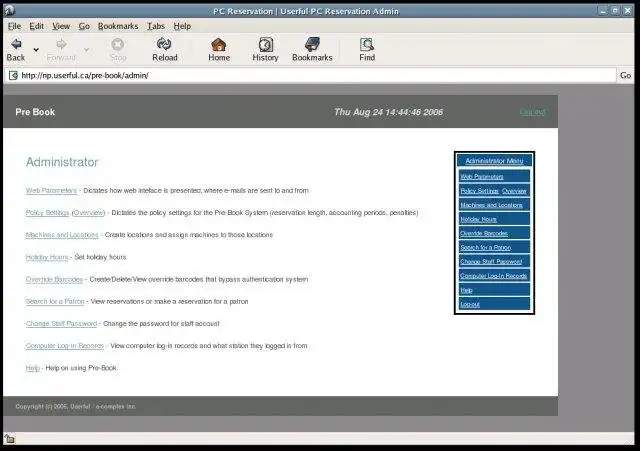This screenshot has width=640, height=451.
Task: Select Policy Settings in sidebar menu
Action: tap(479, 191)
